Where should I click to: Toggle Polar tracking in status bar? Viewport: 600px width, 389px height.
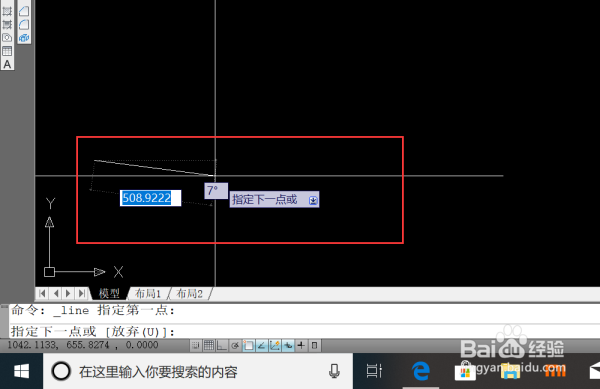pyautogui.click(x=235, y=346)
